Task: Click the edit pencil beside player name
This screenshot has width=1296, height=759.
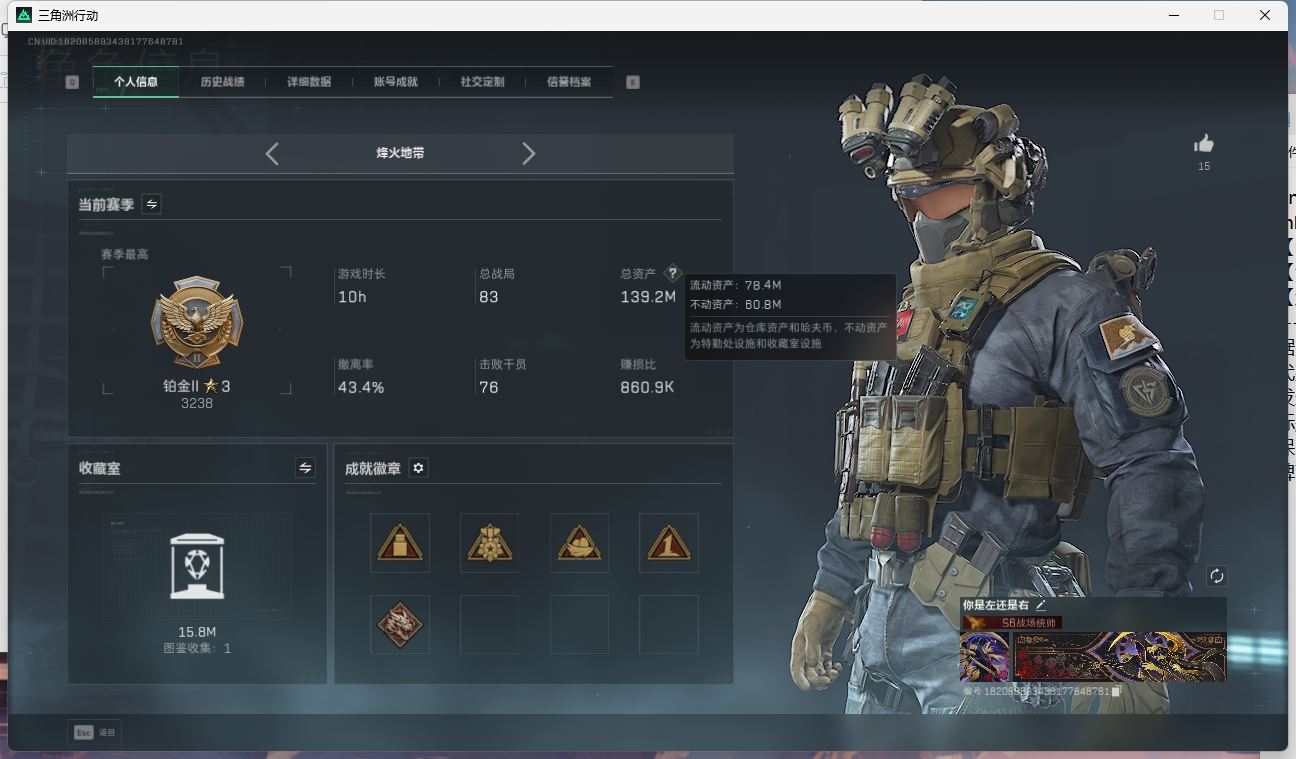Action: click(1041, 605)
